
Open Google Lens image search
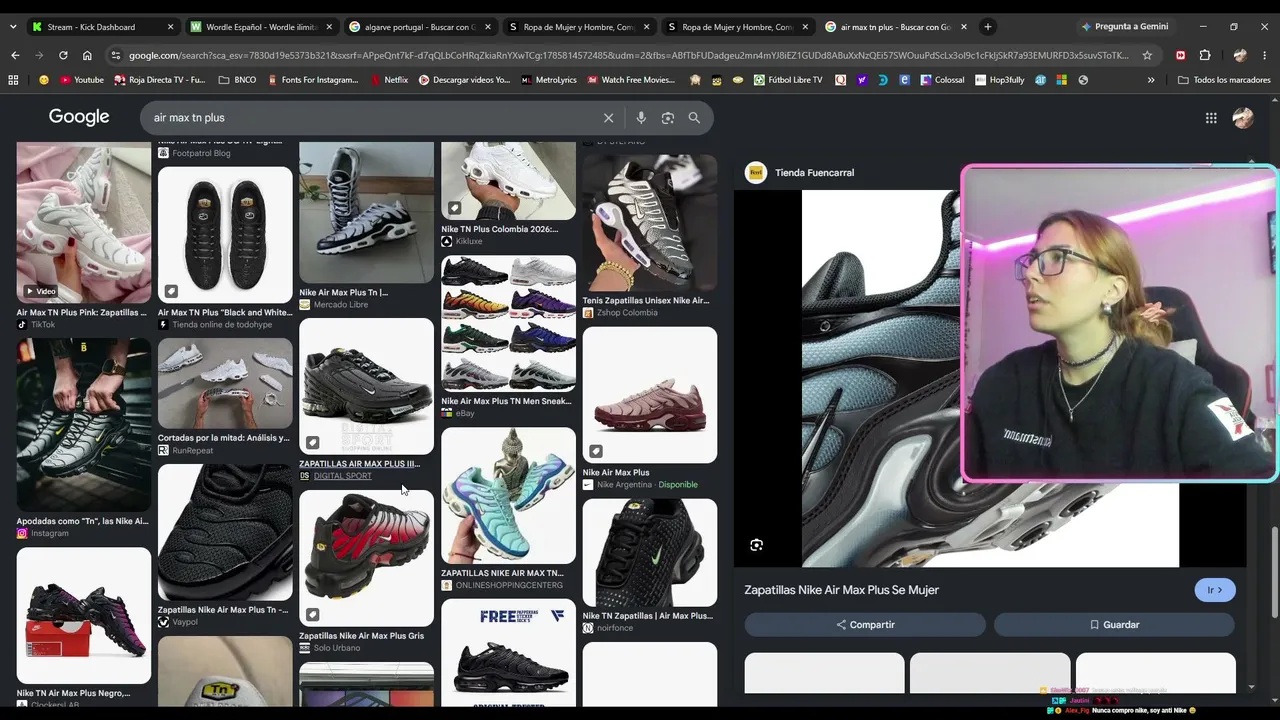click(668, 118)
